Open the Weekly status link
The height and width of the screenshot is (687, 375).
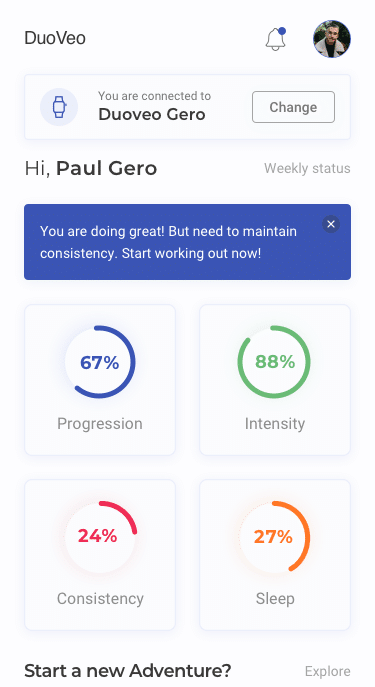[307, 168]
